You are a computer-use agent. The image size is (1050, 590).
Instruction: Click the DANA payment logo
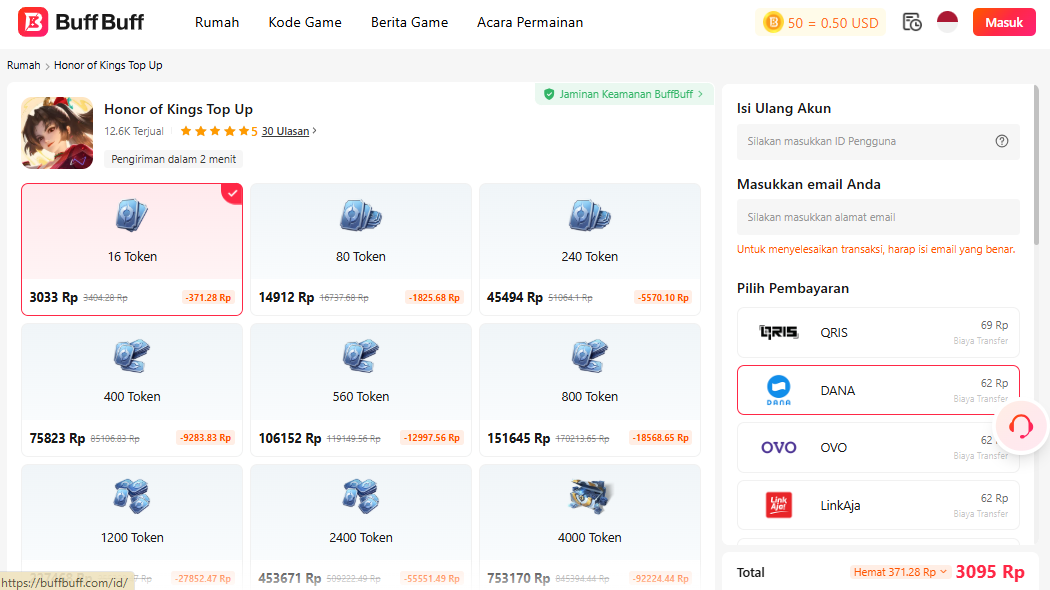(778, 389)
